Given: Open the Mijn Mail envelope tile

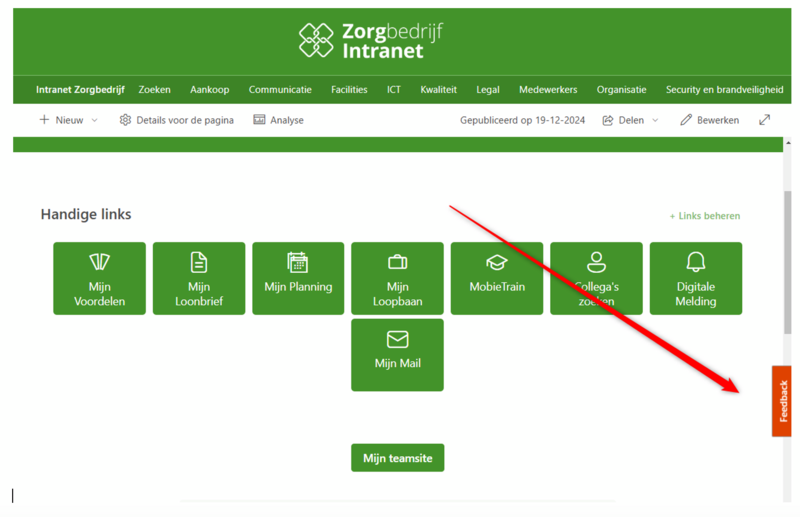Looking at the screenshot, I should (397, 354).
